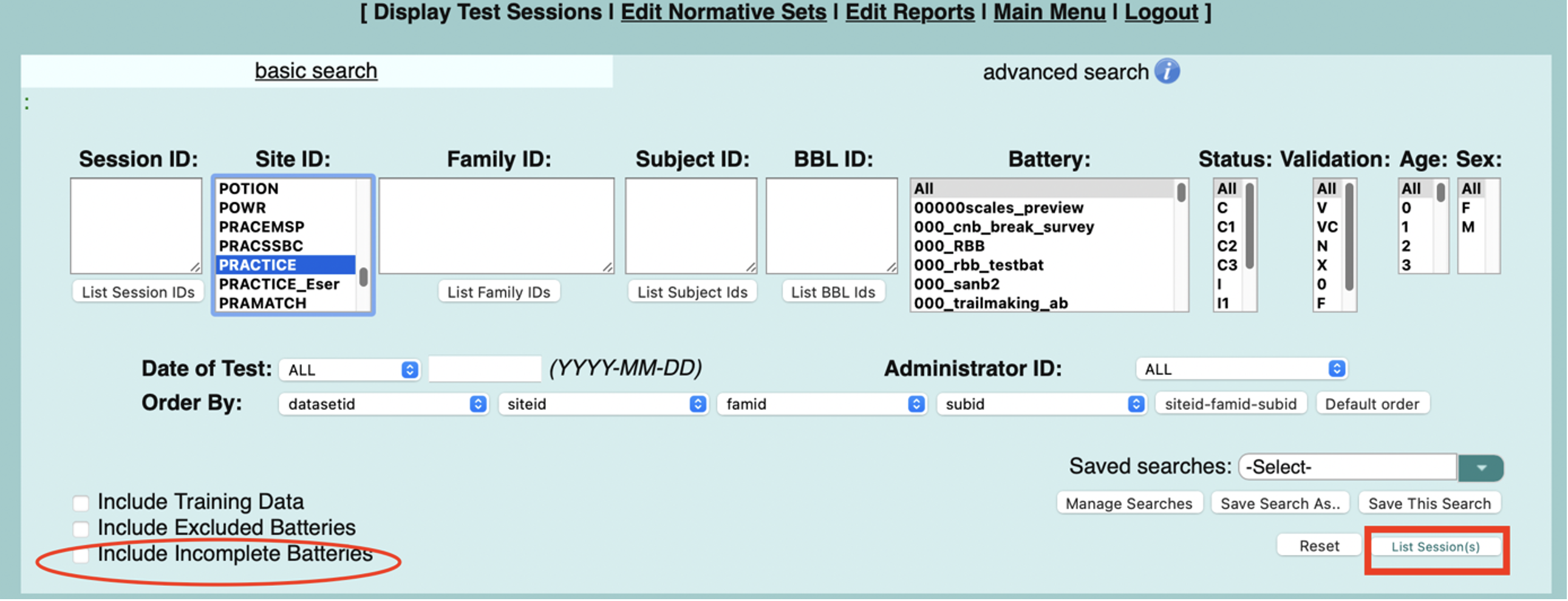Select 000_RBB in the Battery list

click(1043, 246)
